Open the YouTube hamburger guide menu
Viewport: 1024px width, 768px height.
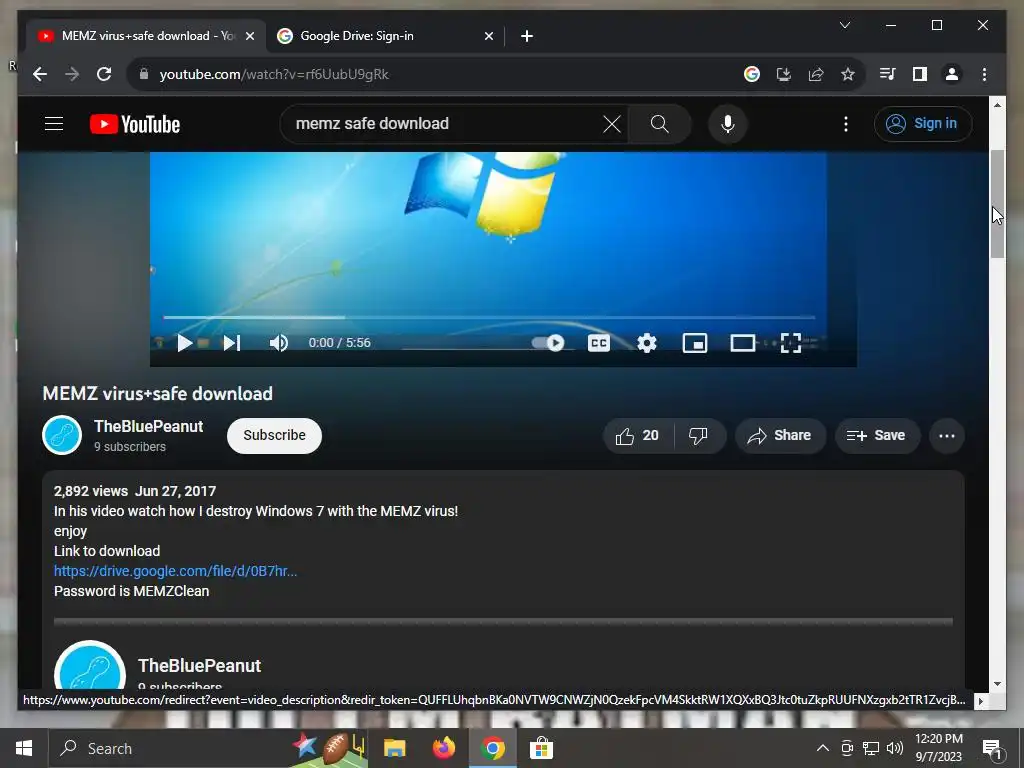coord(54,123)
